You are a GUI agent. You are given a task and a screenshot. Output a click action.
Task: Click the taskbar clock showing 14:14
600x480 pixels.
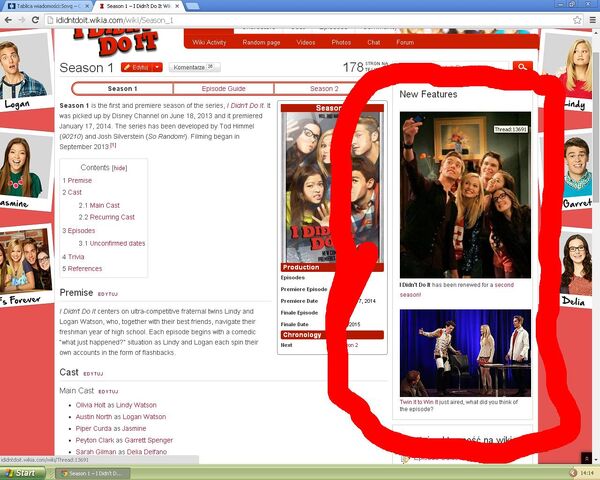pos(587,473)
